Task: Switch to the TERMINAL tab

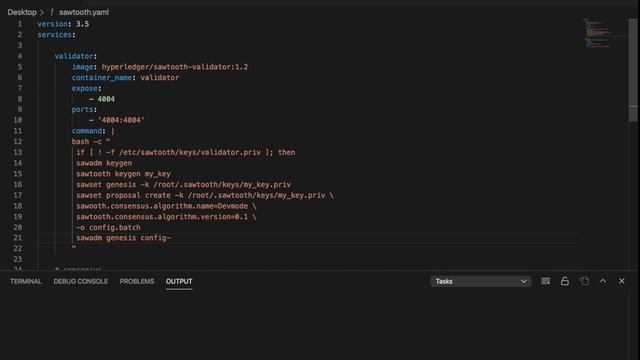Action: [26, 282]
